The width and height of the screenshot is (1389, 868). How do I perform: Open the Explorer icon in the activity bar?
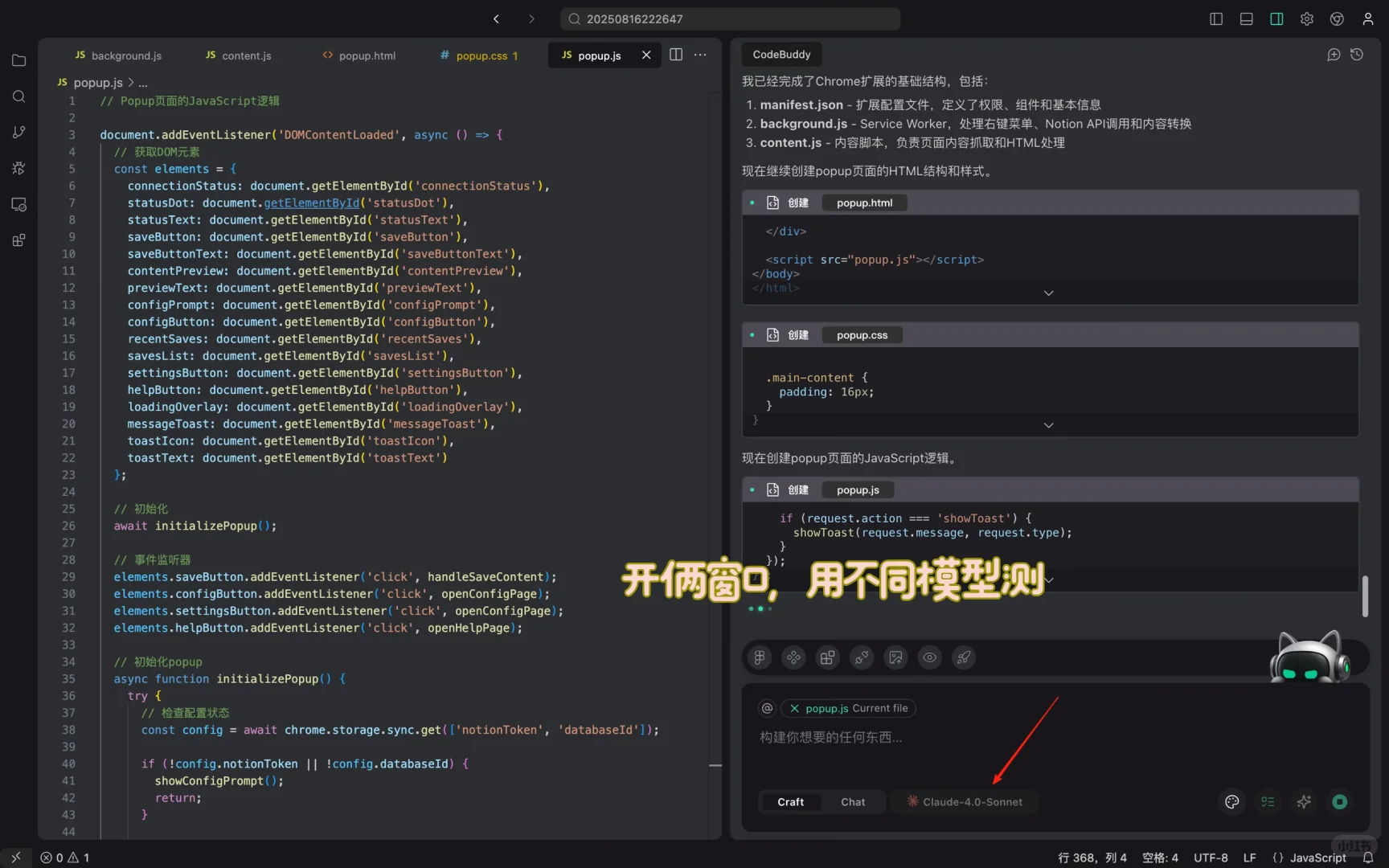pos(18,60)
